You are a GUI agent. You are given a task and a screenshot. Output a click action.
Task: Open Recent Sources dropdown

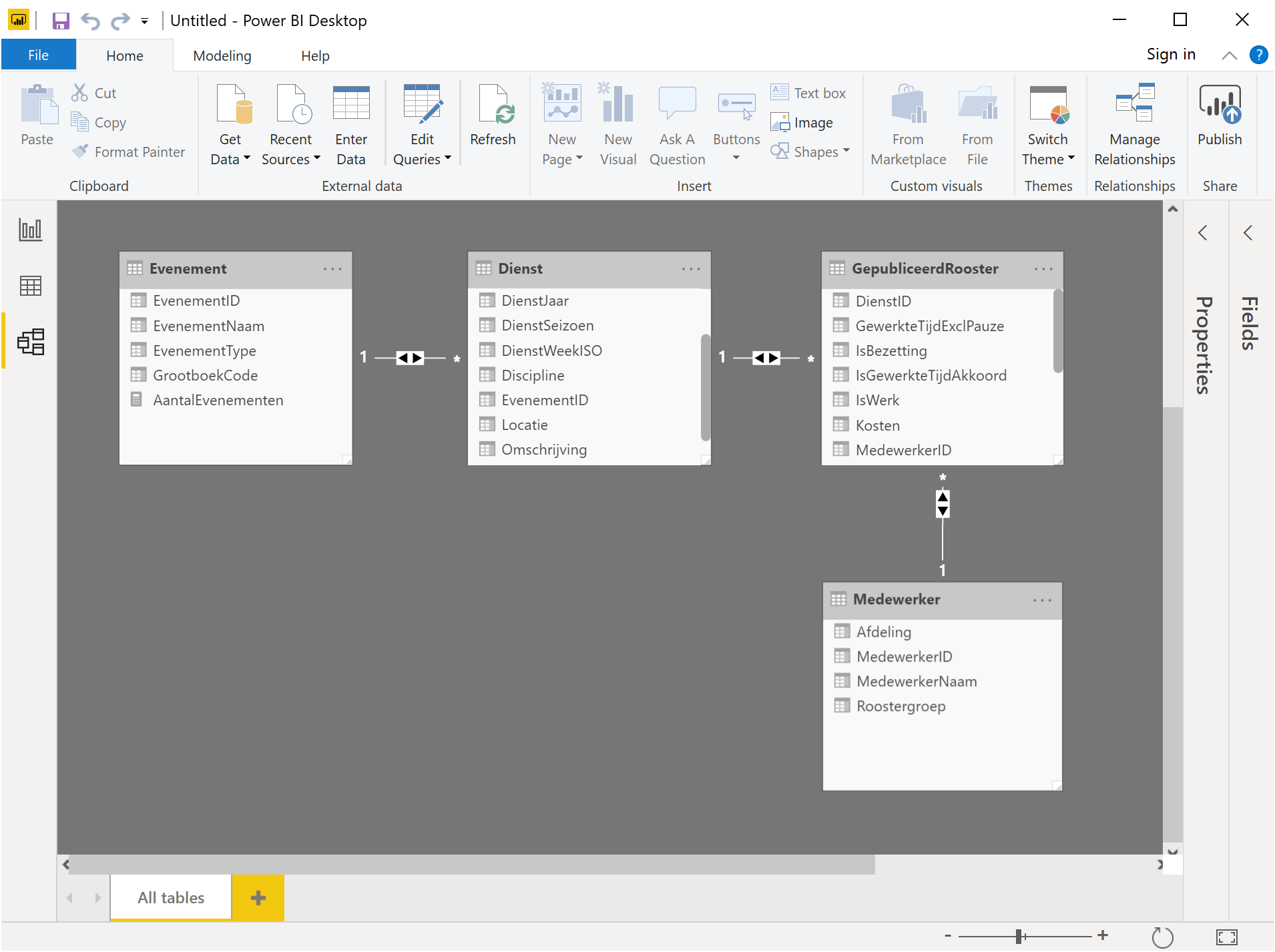pyautogui.click(x=291, y=124)
